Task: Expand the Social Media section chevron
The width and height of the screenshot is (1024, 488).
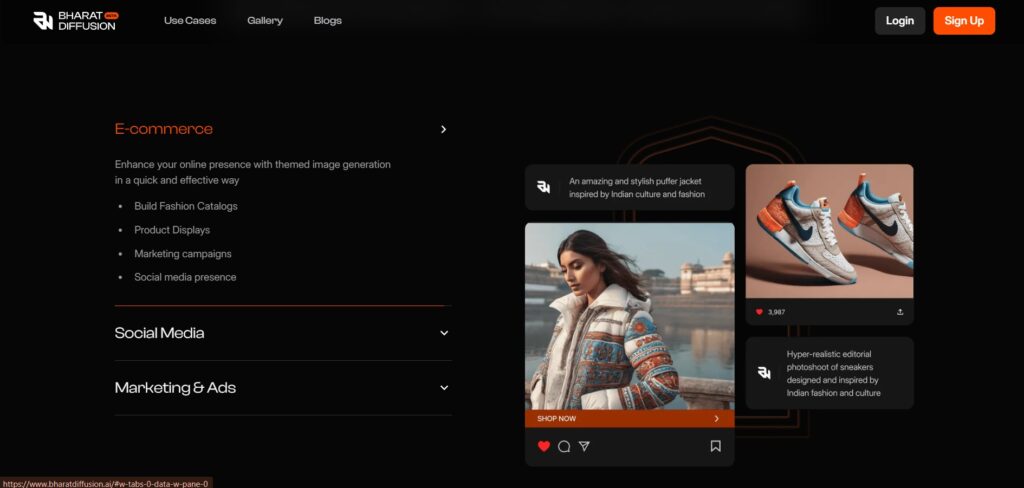Action: click(444, 333)
